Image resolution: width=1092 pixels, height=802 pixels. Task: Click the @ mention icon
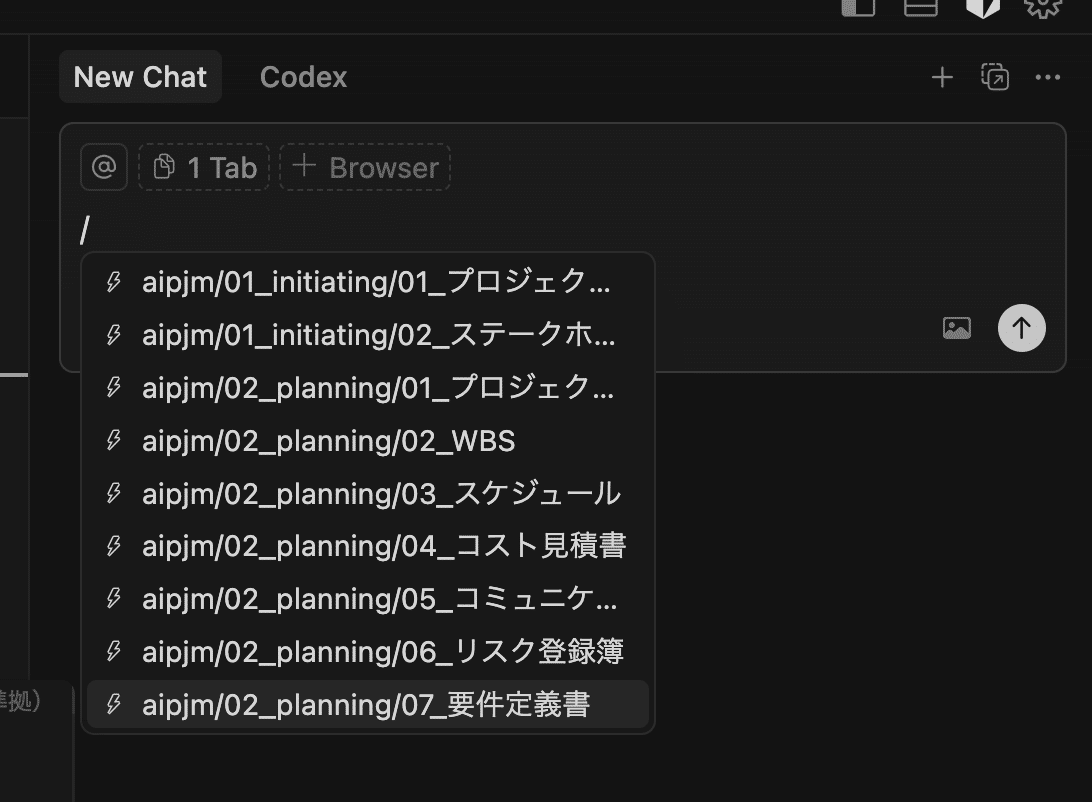[103, 167]
